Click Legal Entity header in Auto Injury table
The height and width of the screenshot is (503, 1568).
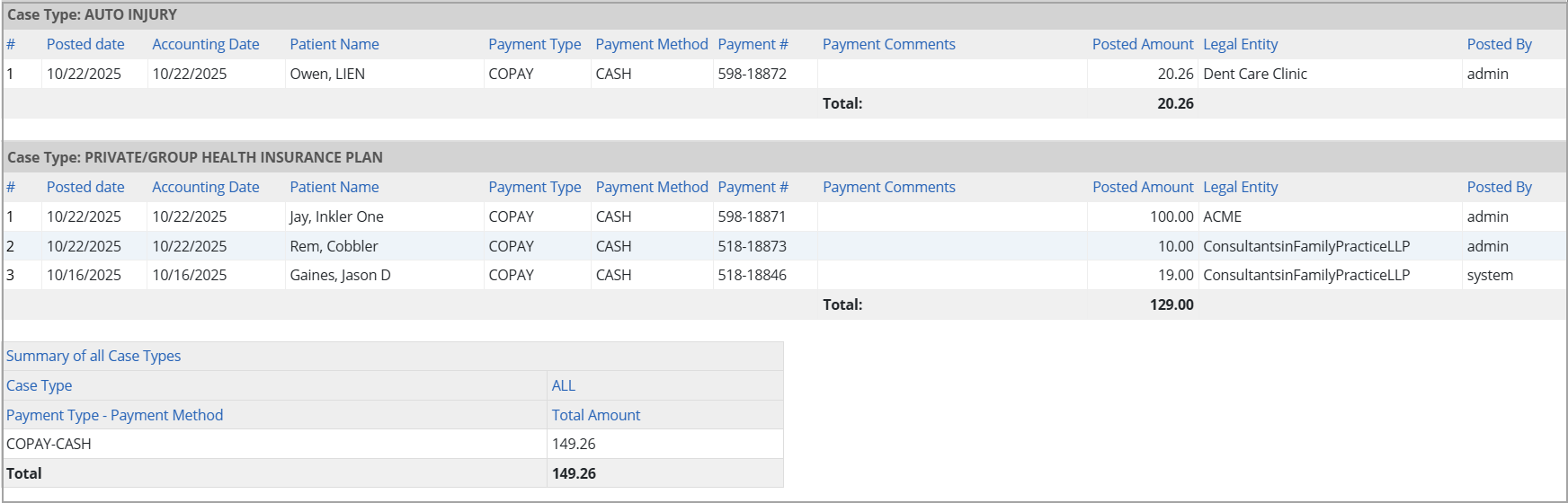coord(1240,44)
